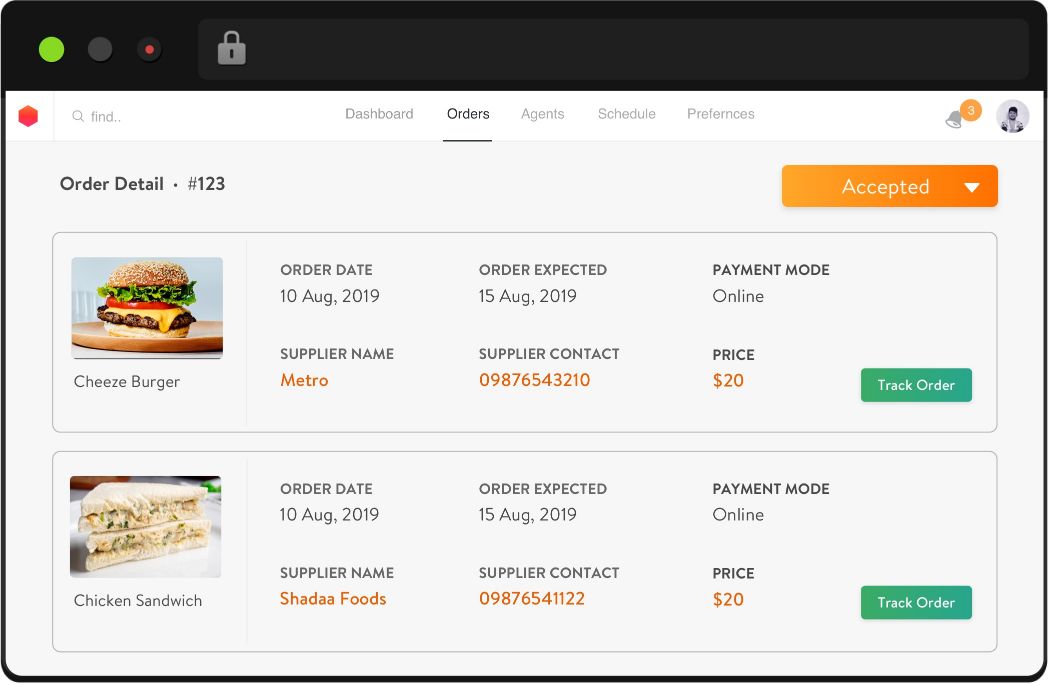
Task: Open the Shadaa Foods supplier link
Action: (x=333, y=599)
